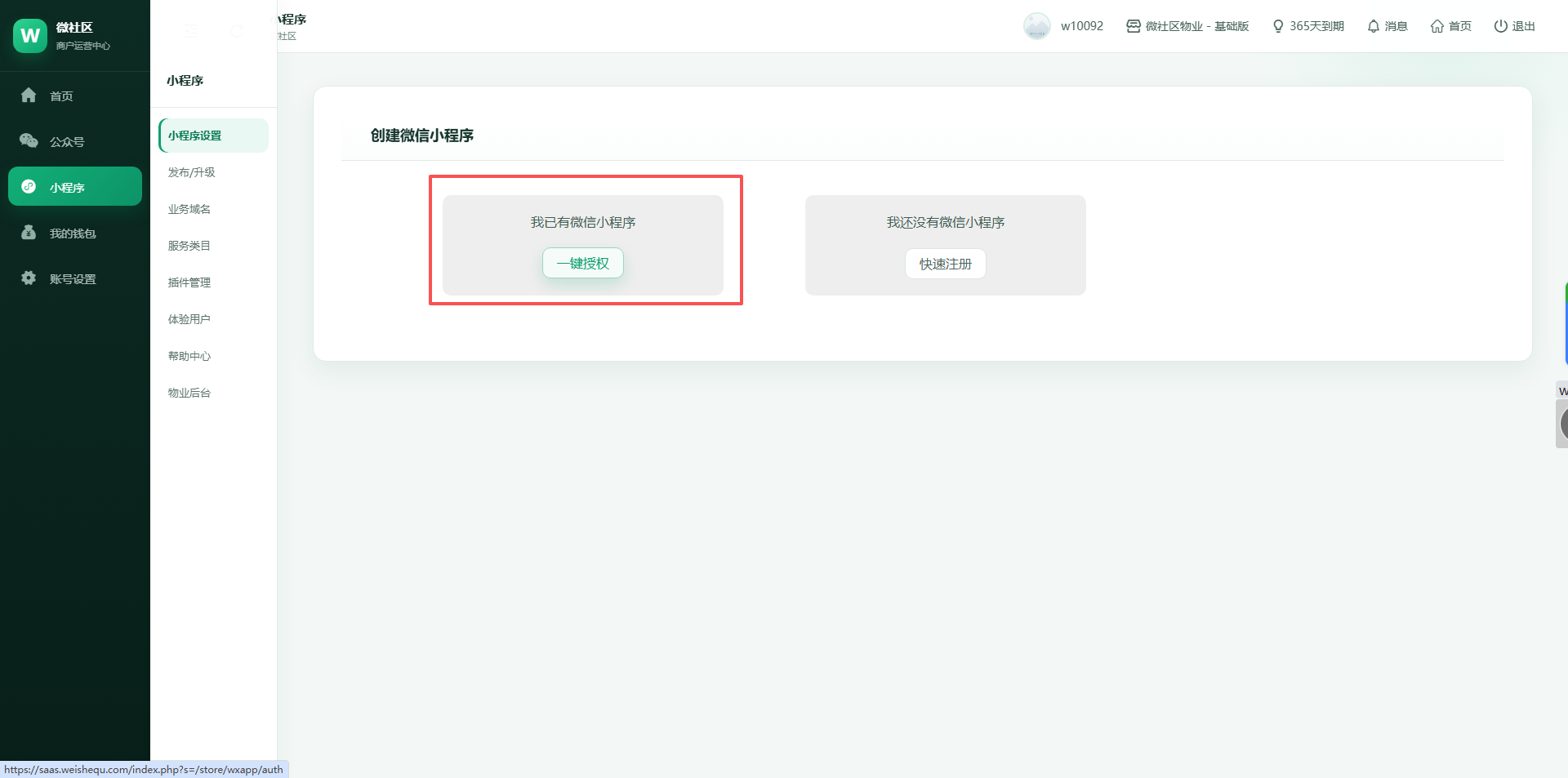The image size is (1568, 778).
Task: Open 消息 notifications bell
Action: [x=1387, y=26]
